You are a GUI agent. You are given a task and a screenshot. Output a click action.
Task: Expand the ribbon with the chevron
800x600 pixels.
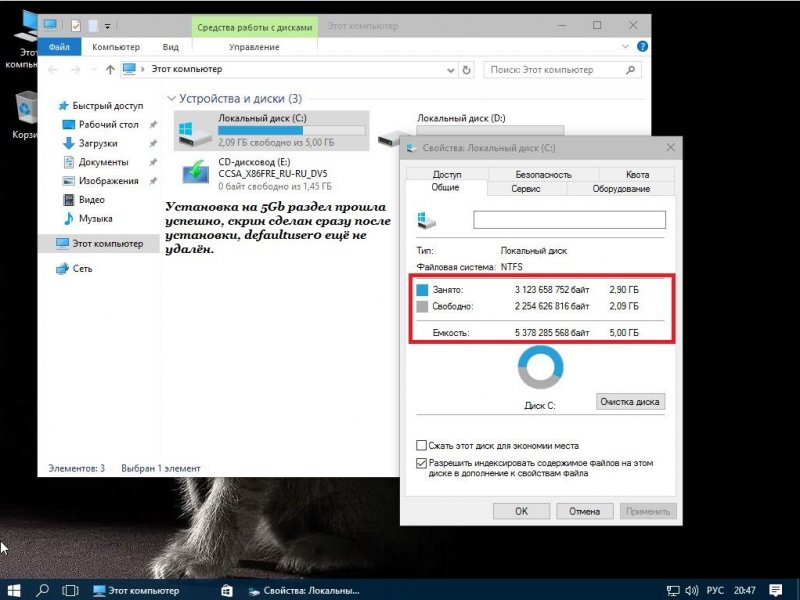pos(625,46)
